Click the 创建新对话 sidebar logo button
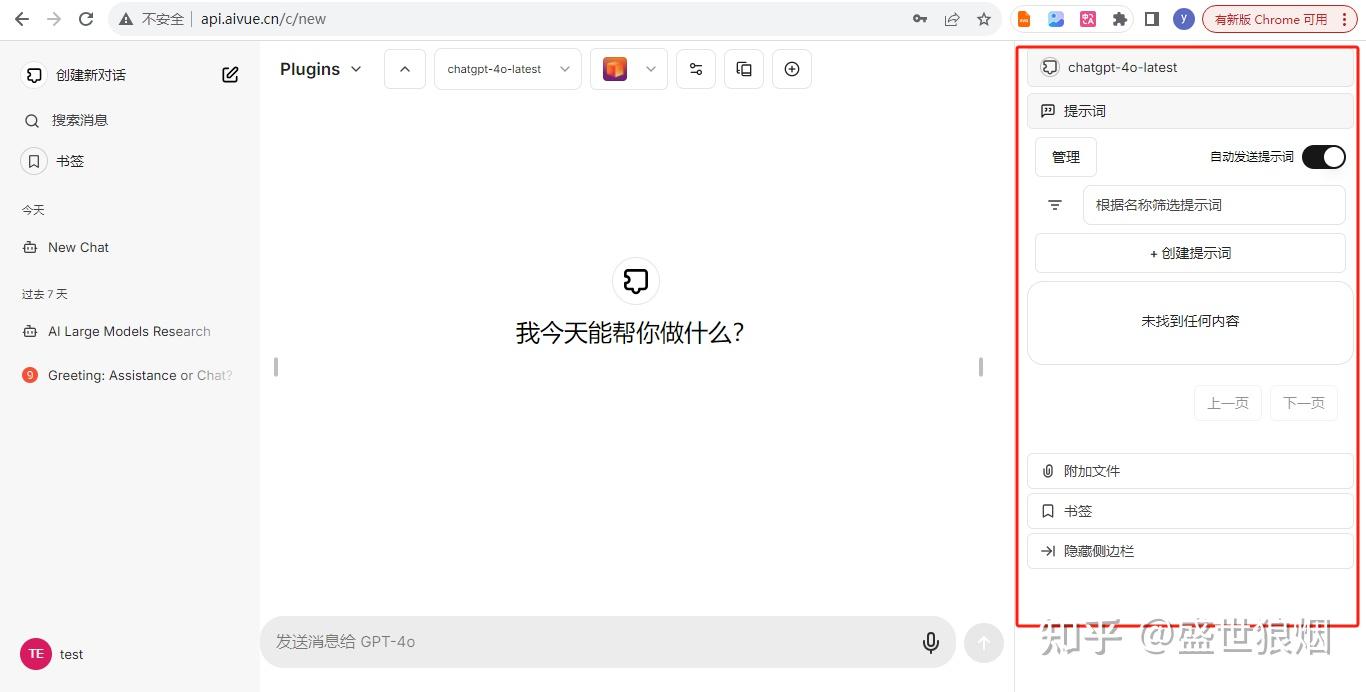 tap(34, 75)
